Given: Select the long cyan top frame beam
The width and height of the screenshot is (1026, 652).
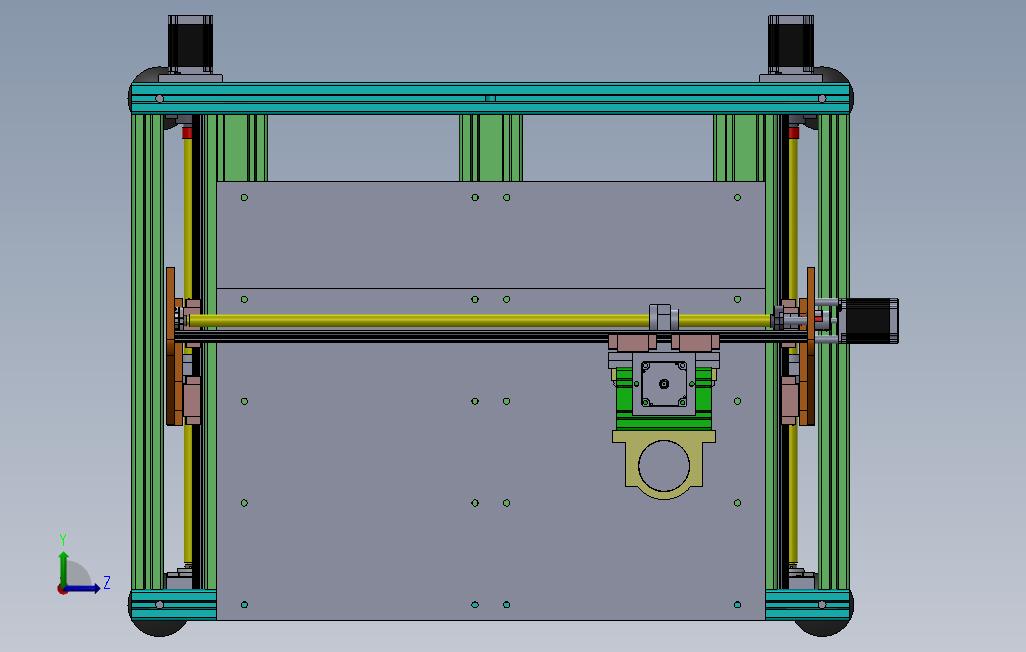Looking at the screenshot, I should coord(490,99).
